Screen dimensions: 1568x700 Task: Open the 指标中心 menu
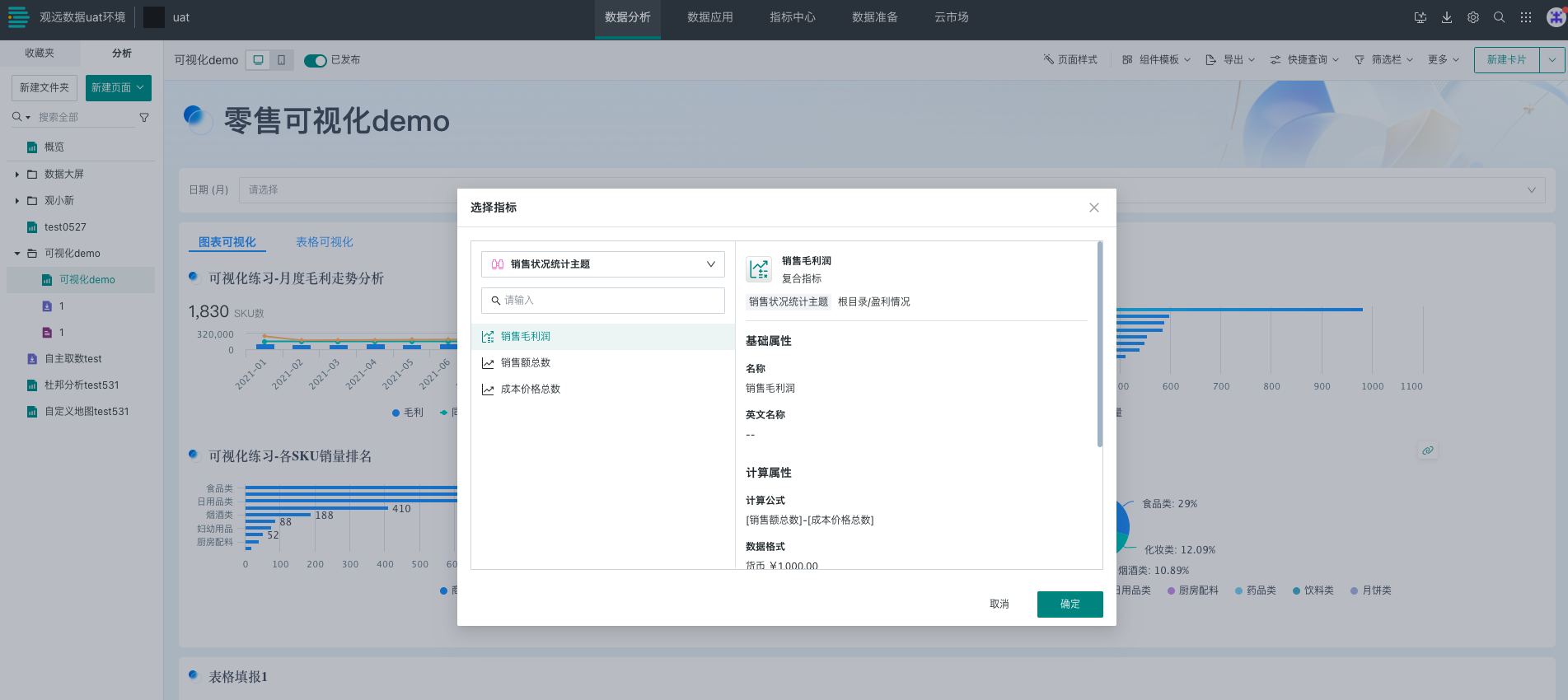point(792,17)
